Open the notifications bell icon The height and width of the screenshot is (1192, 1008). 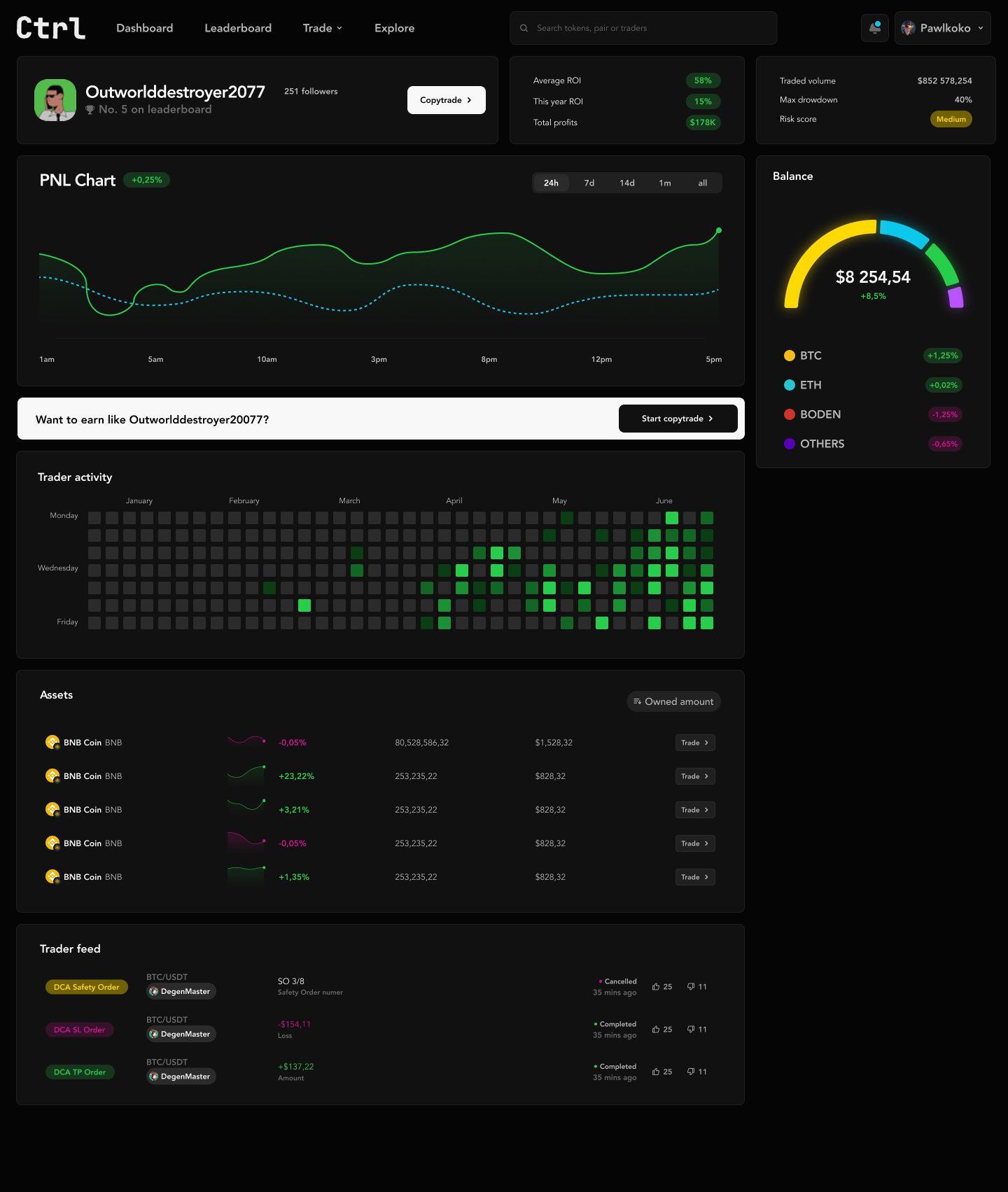(874, 28)
